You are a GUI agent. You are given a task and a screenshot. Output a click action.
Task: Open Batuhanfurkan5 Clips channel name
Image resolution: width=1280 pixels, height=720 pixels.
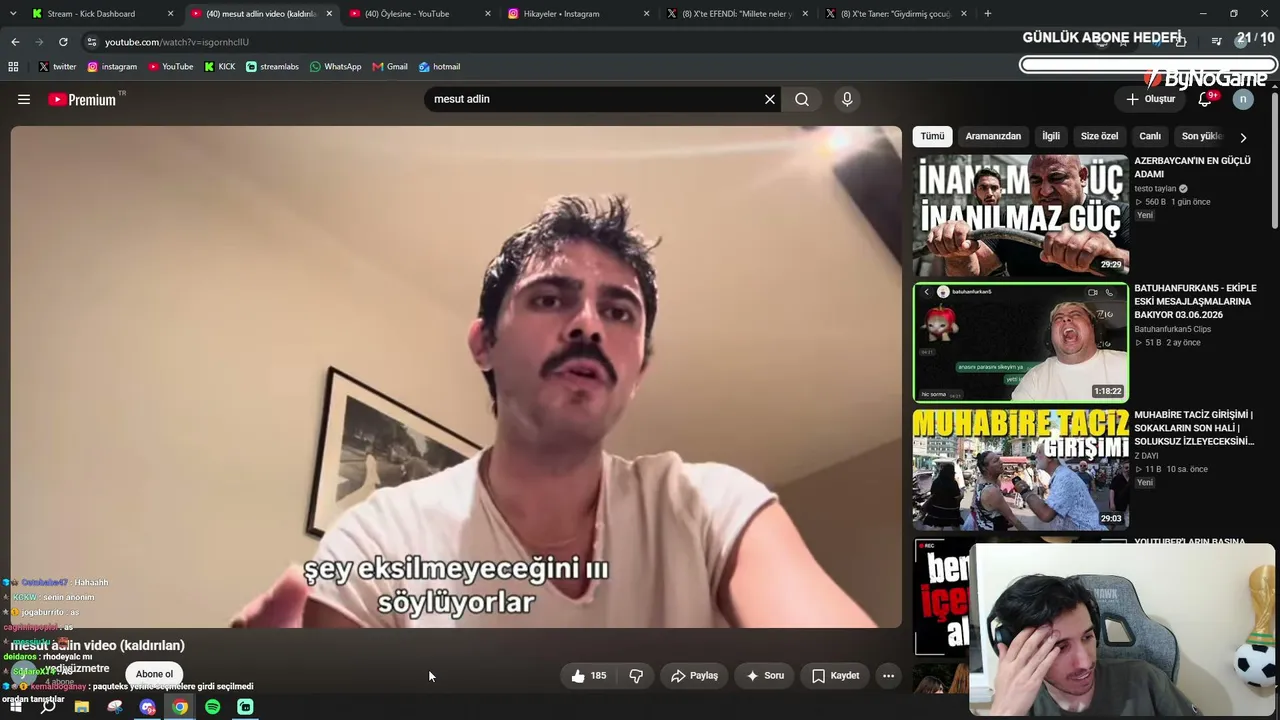pos(1172,329)
